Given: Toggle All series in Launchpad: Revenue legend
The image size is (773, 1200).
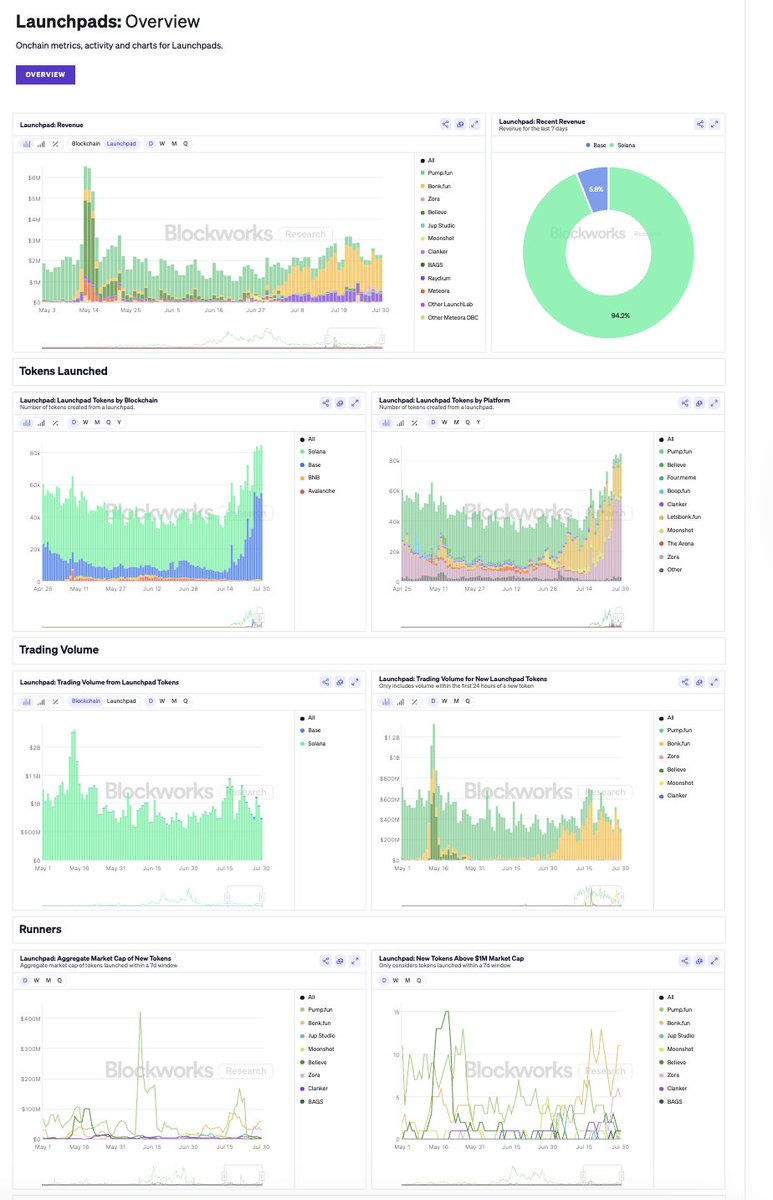Looking at the screenshot, I should point(428,160).
